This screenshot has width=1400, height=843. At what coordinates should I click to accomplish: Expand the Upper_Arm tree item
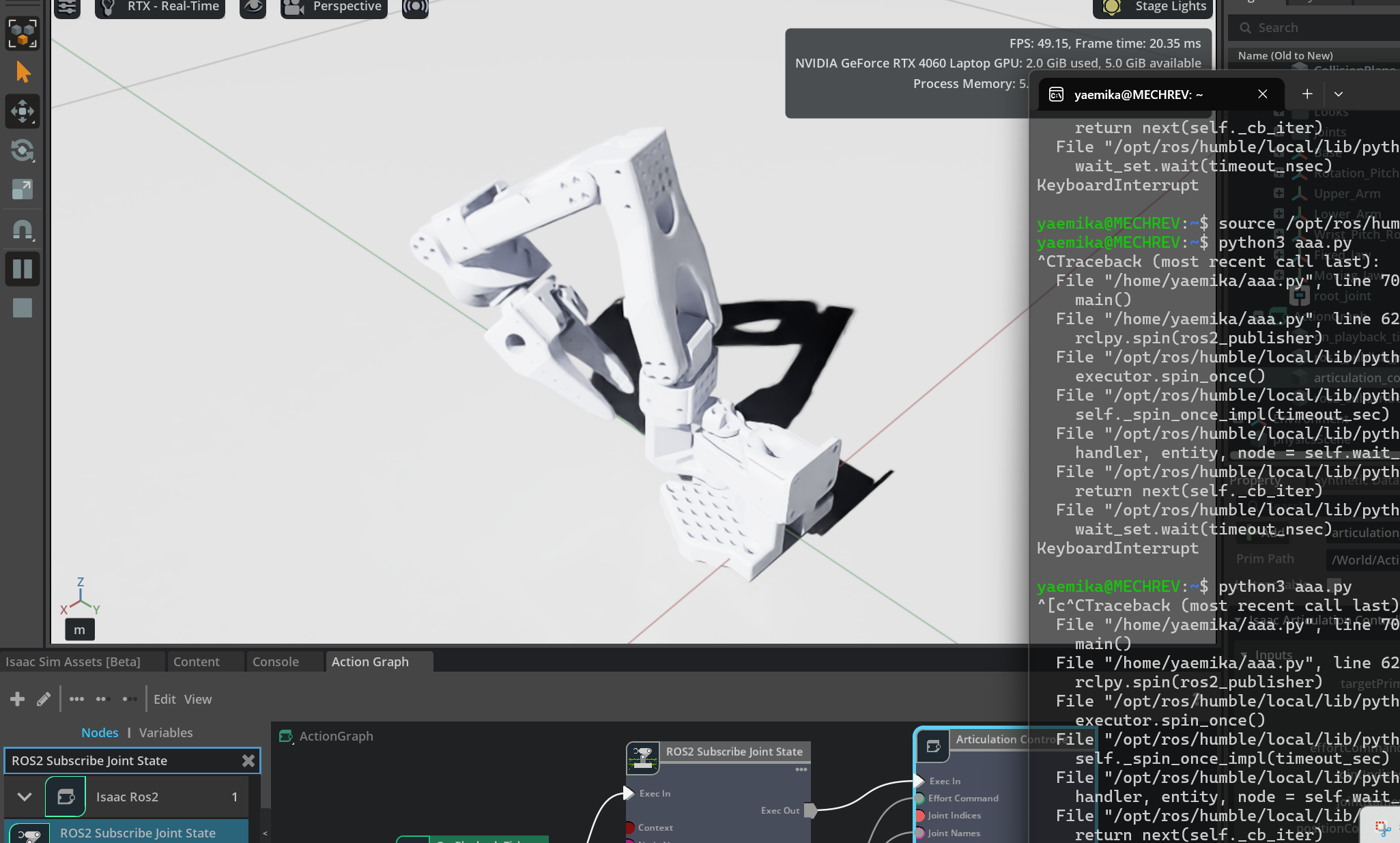pyautogui.click(x=1278, y=193)
